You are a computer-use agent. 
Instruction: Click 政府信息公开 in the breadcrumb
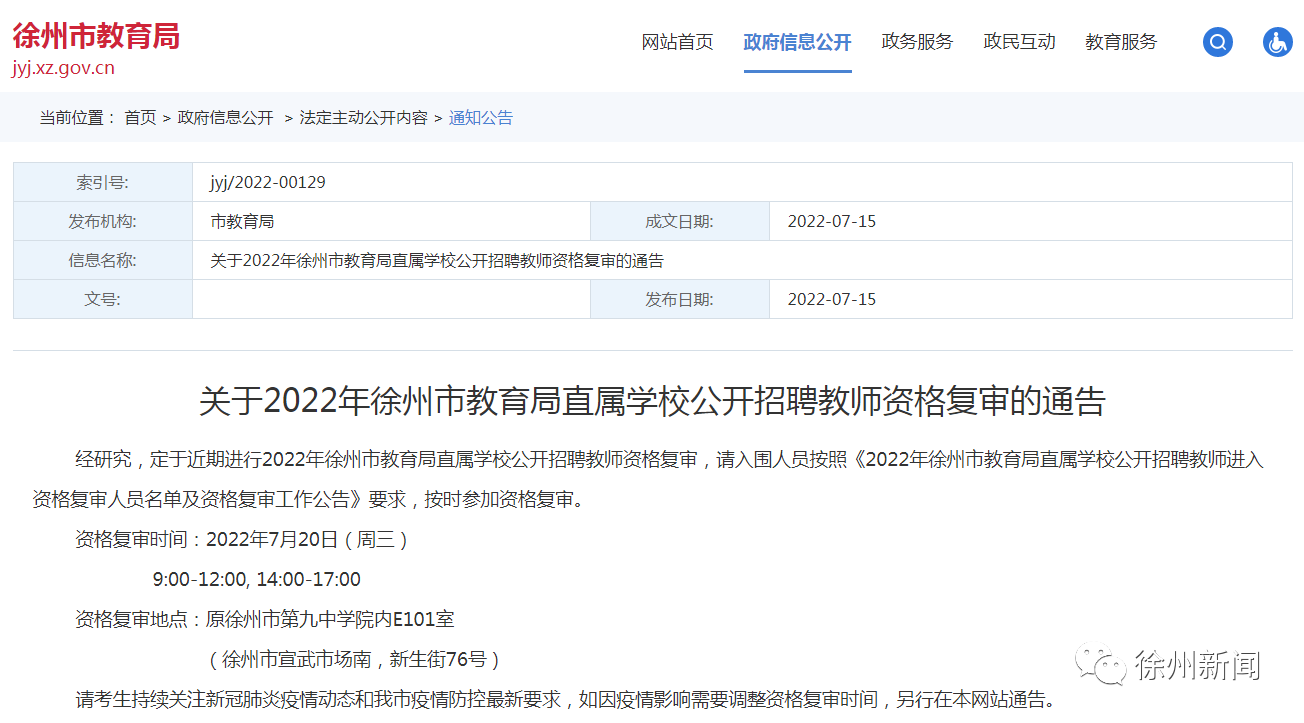tap(225, 118)
